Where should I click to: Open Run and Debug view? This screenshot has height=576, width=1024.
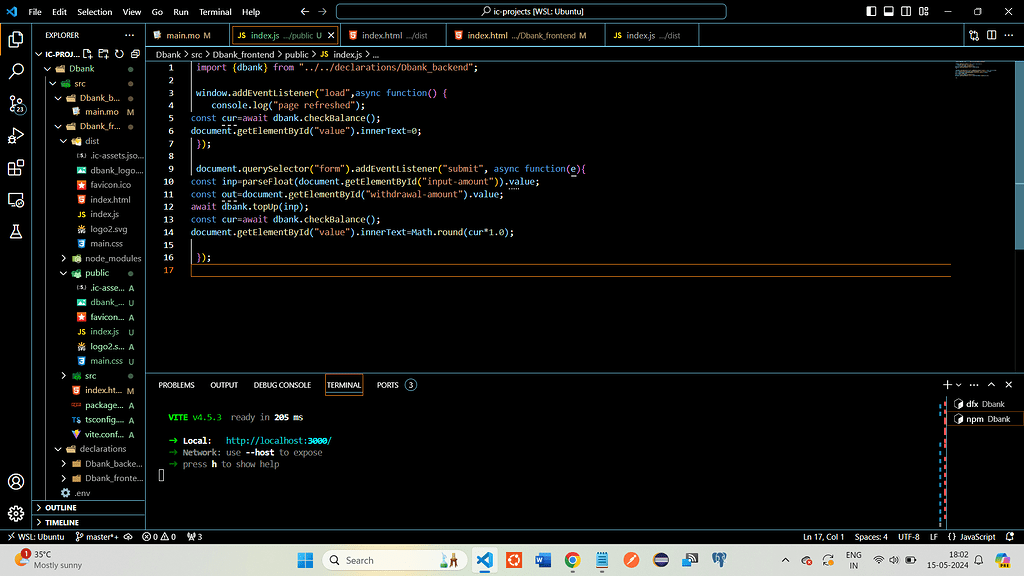click(x=16, y=136)
